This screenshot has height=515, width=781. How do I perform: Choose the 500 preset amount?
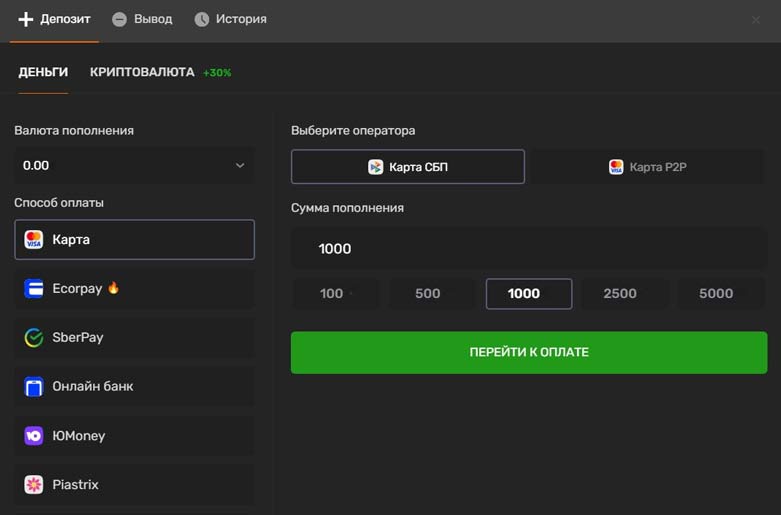point(427,294)
